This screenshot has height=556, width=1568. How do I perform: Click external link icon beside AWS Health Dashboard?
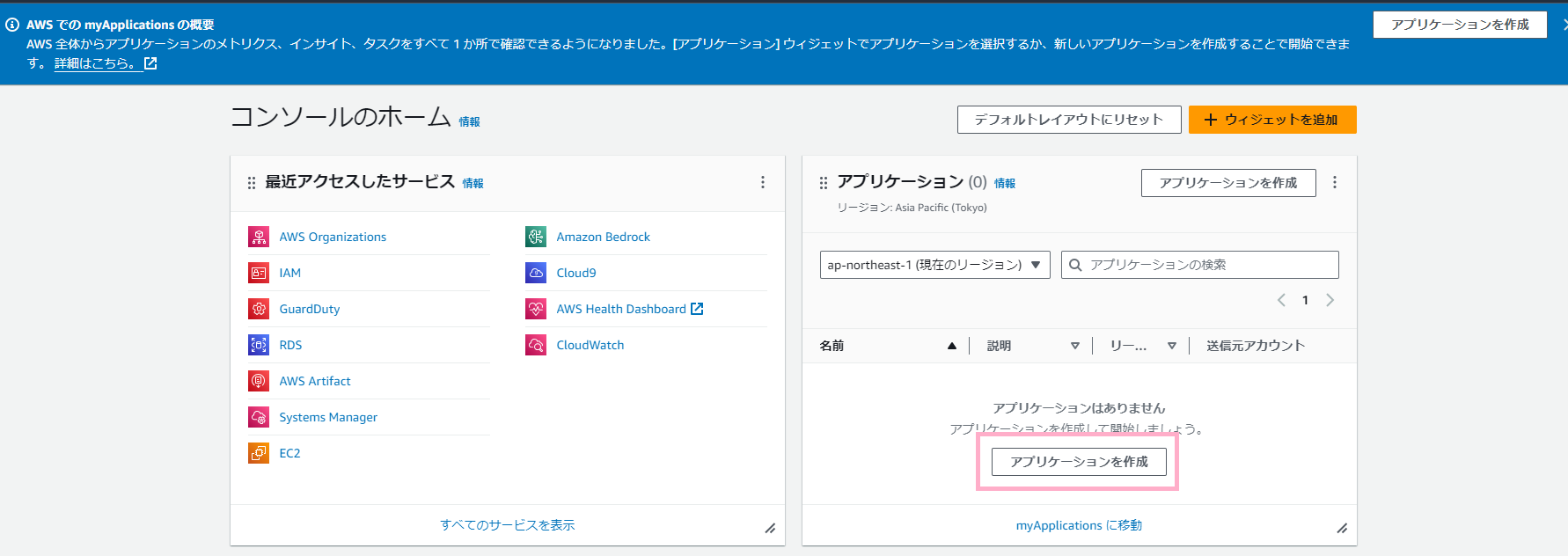coord(697,309)
